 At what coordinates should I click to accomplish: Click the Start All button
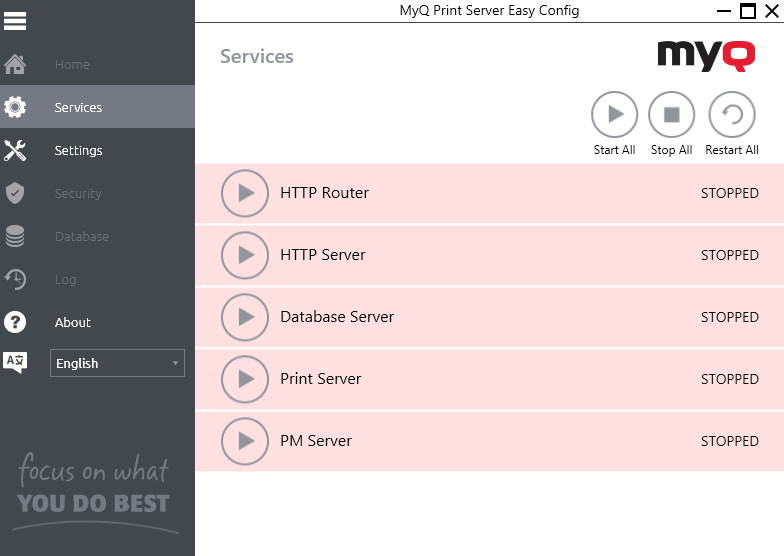pyautogui.click(x=614, y=115)
